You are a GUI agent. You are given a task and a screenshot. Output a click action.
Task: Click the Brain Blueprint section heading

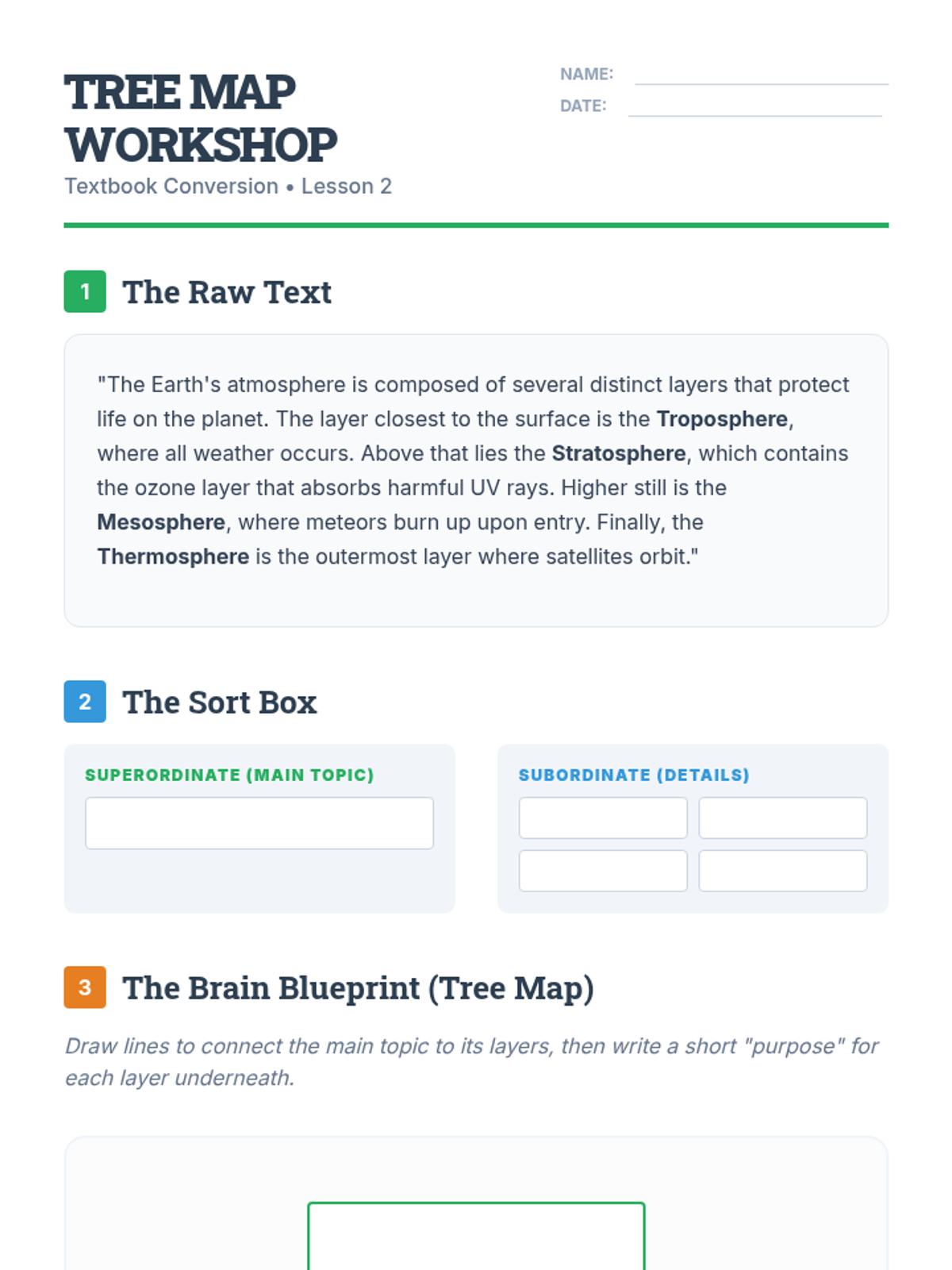pos(358,988)
